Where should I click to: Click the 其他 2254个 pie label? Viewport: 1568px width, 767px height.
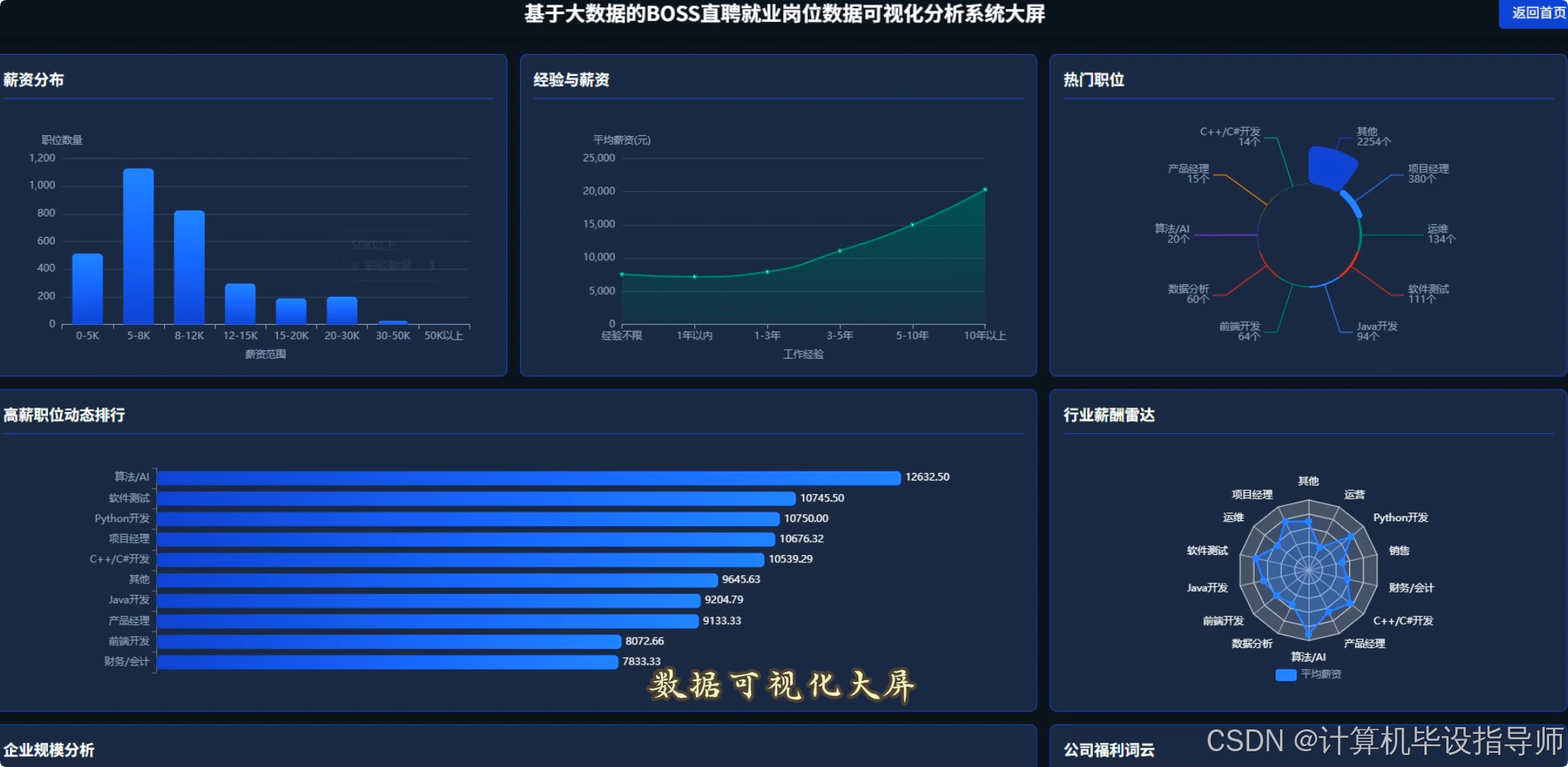[x=1374, y=136]
